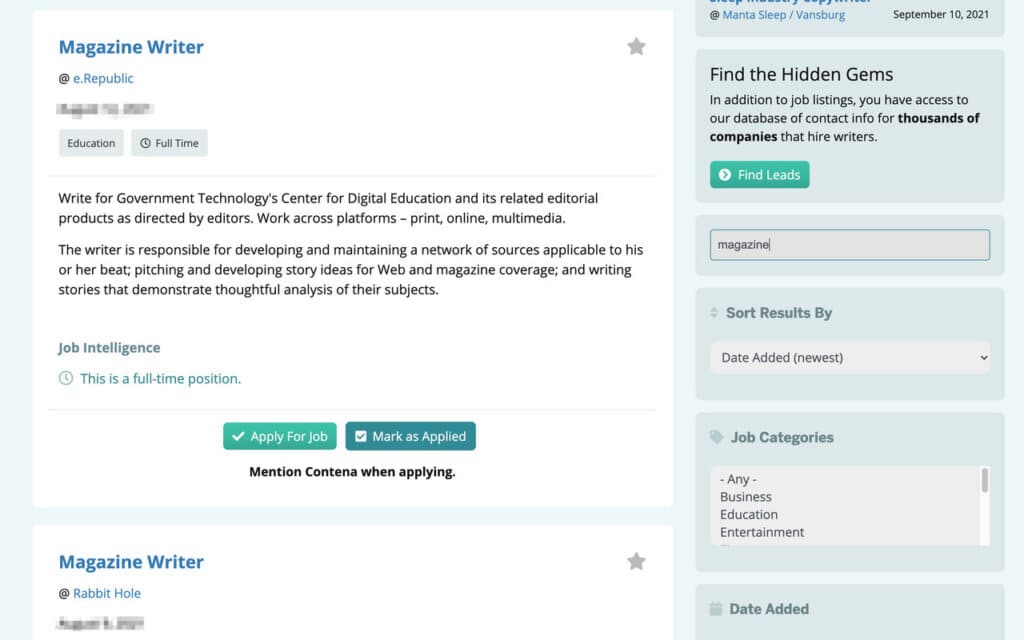This screenshot has height=640, width=1024.
Task: Mark the e.Republic job as applied
Action: click(x=410, y=436)
